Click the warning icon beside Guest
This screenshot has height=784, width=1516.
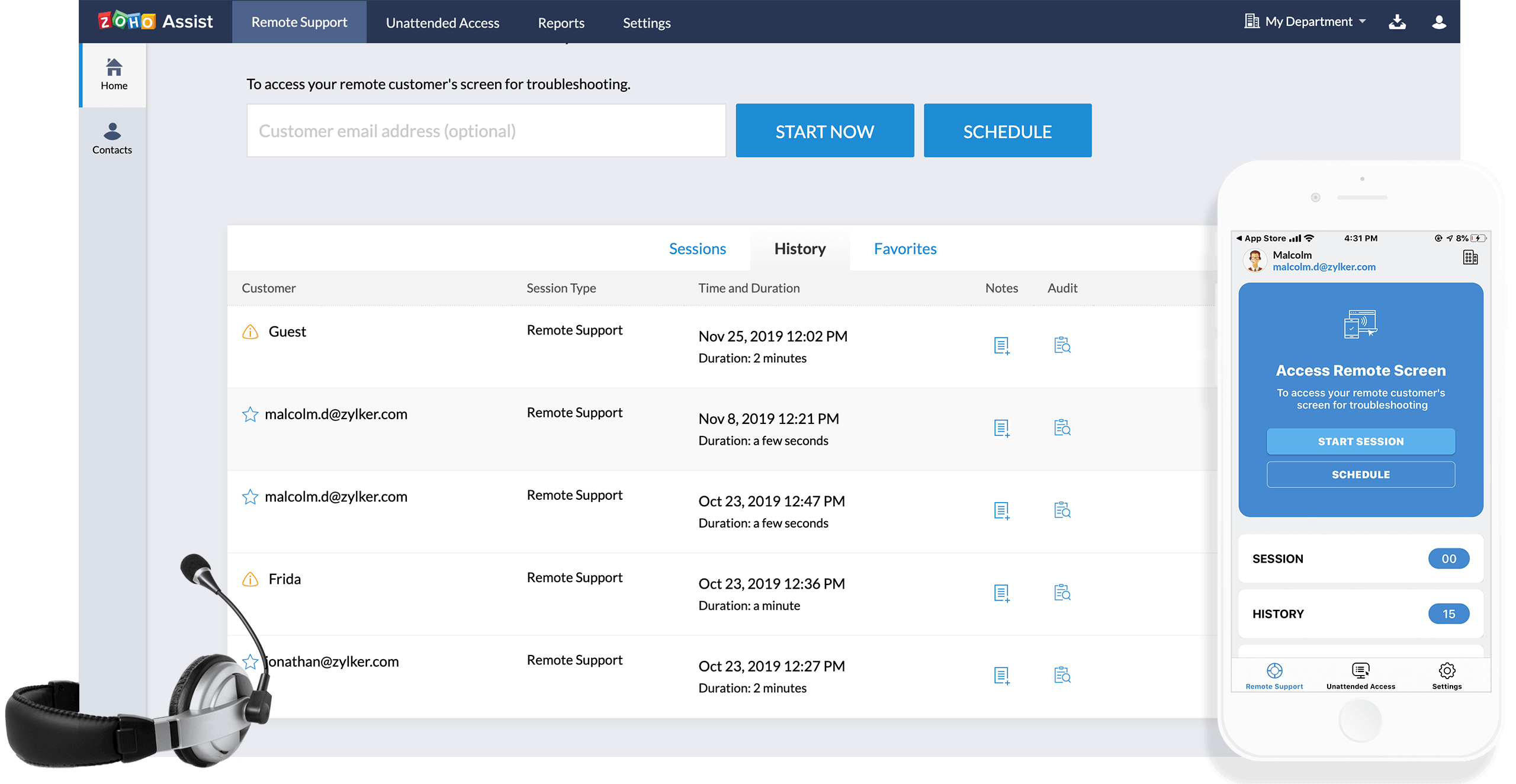[x=250, y=332]
